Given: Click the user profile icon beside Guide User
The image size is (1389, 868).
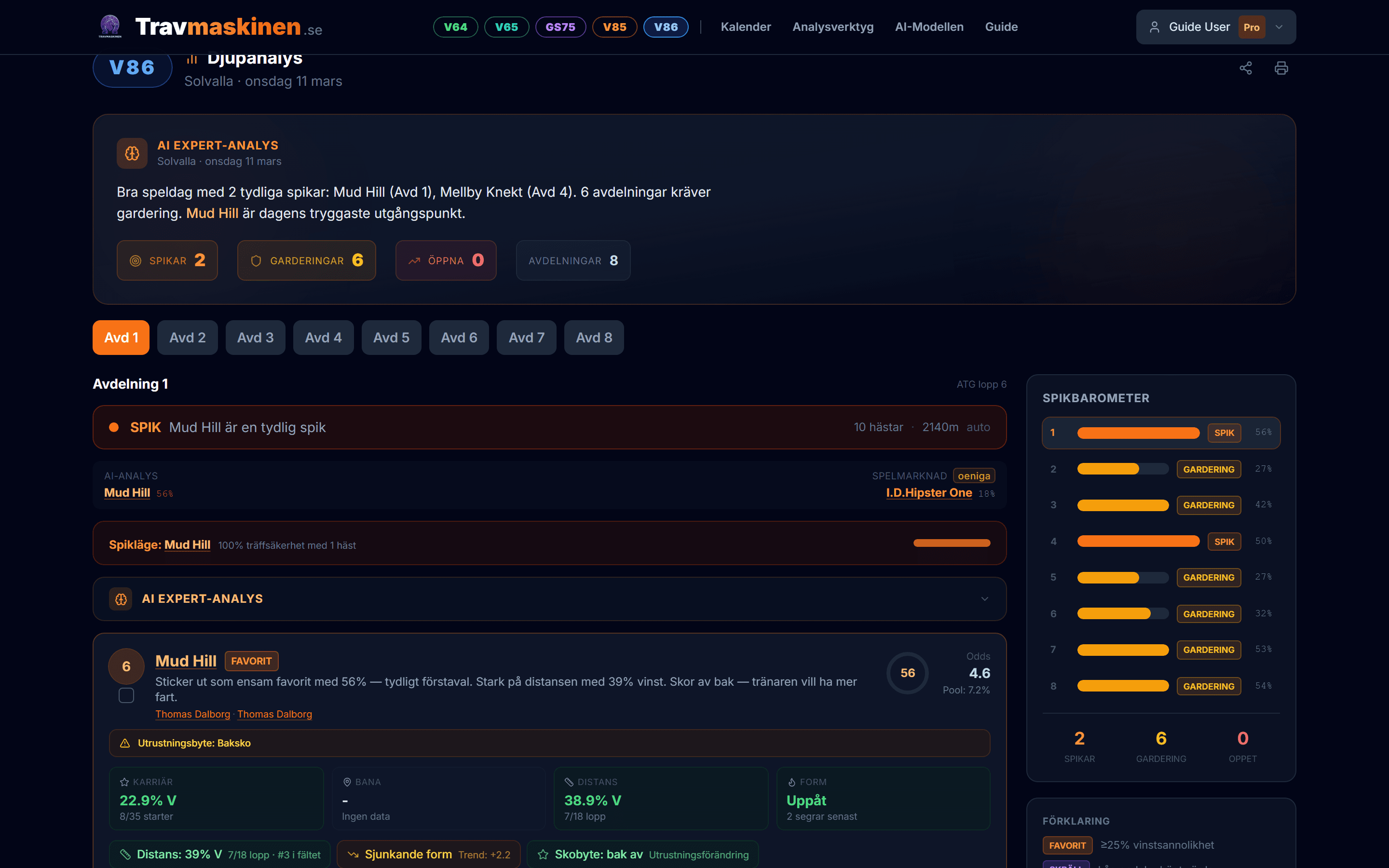Looking at the screenshot, I should 1154,27.
